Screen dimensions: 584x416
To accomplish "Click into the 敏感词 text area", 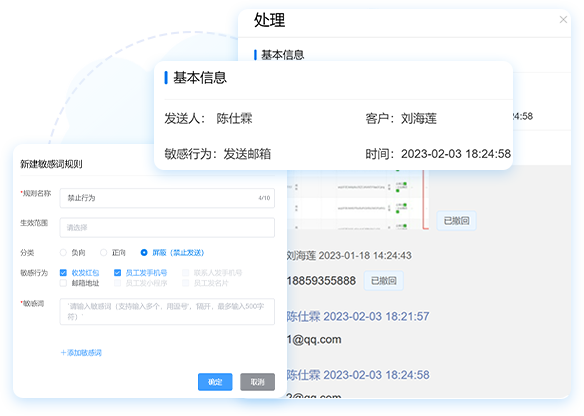I will [x=167, y=311].
